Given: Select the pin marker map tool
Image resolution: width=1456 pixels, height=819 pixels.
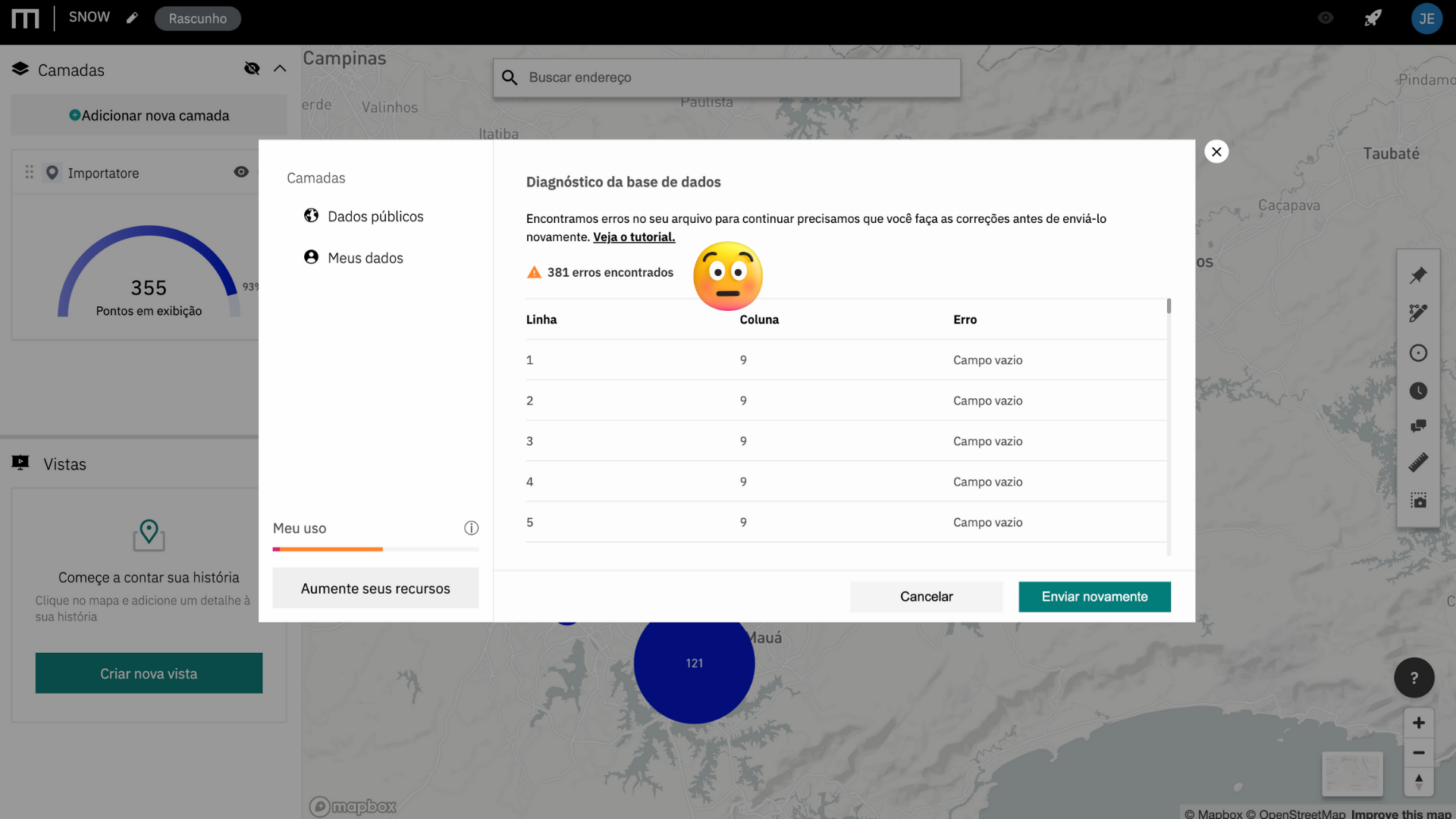Looking at the screenshot, I should [1418, 275].
